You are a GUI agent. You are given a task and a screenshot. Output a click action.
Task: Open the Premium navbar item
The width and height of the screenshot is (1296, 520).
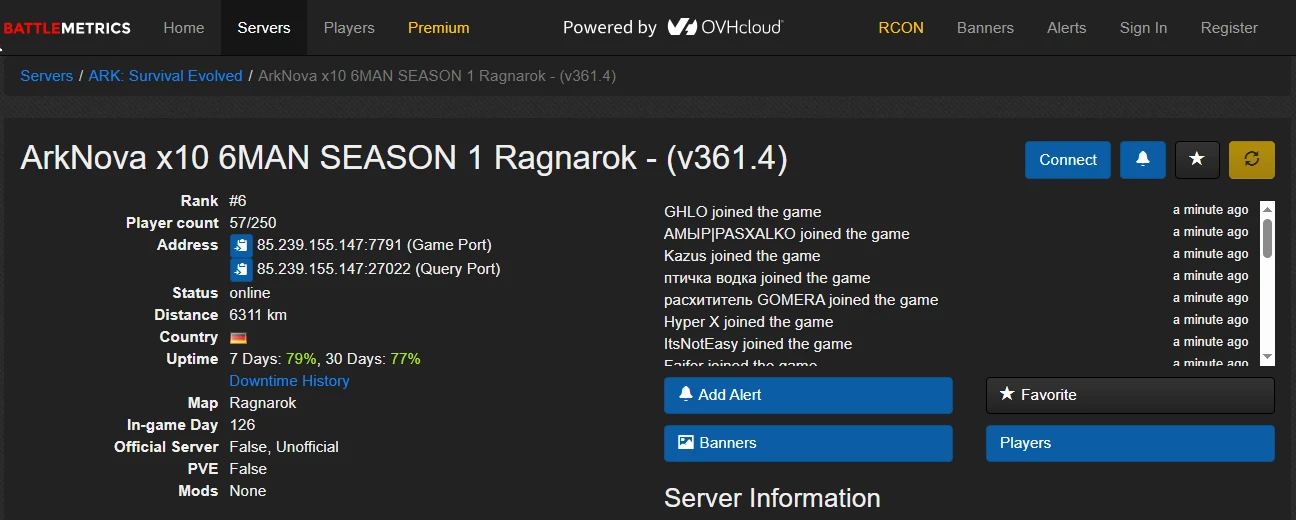point(439,28)
